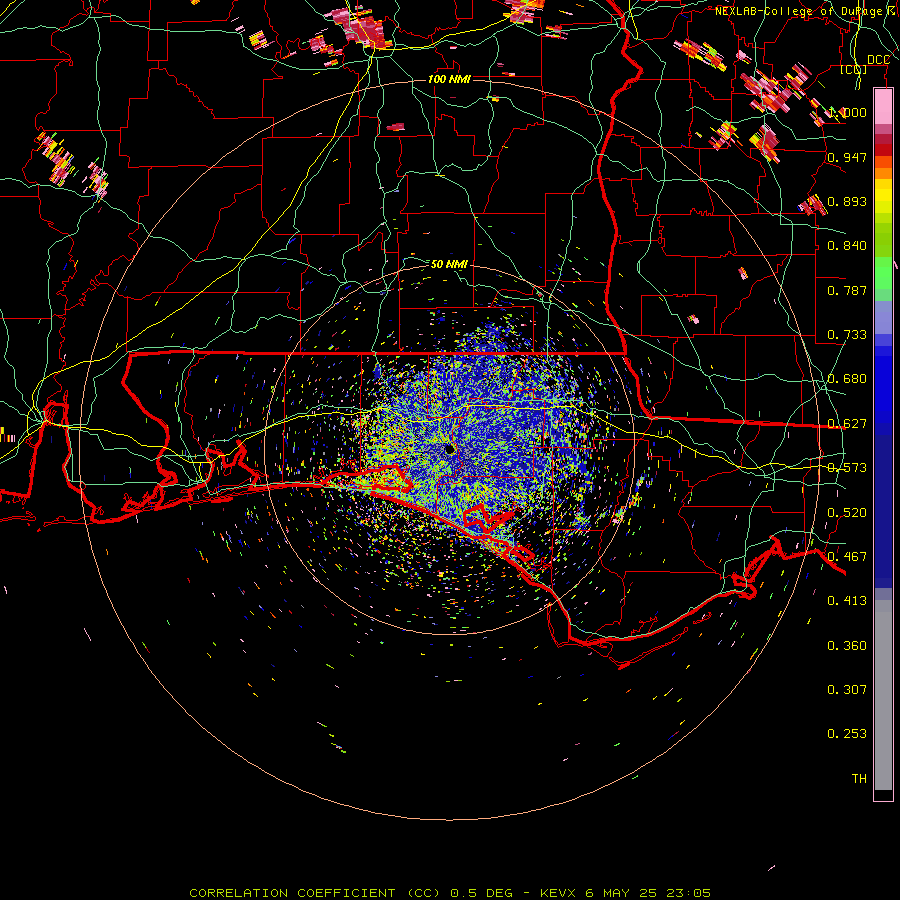The image size is (900, 900).
Task: Click the Correlation Coefficient caption at bottom
Action: pyautogui.click(x=450, y=893)
